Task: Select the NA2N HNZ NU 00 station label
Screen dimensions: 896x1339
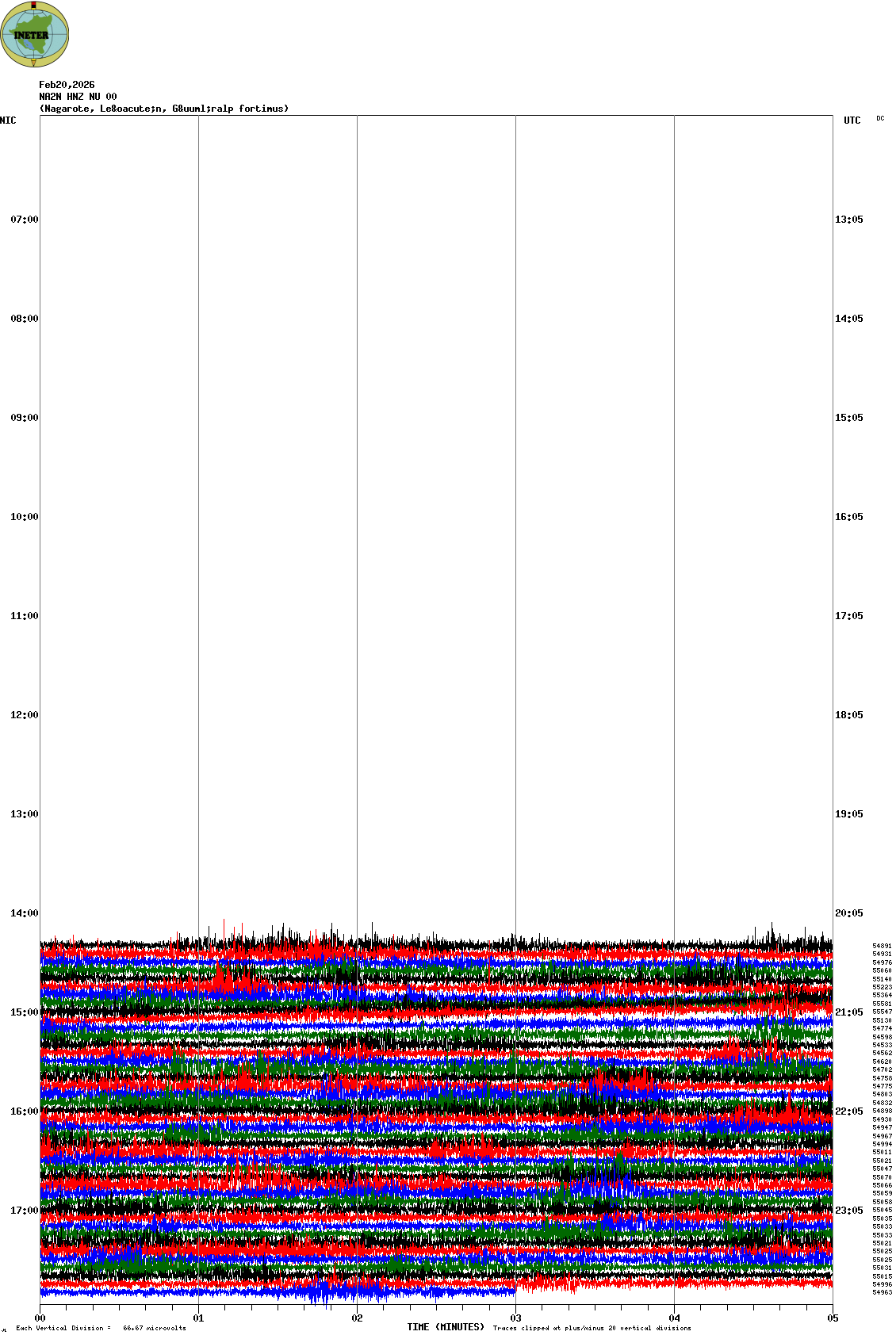Action: (x=78, y=97)
